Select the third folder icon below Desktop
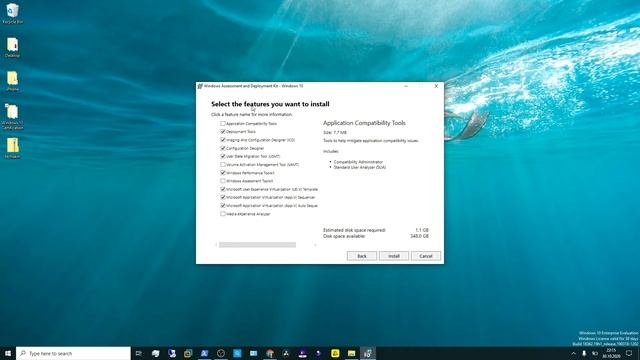The height and width of the screenshot is (360, 640). [13, 81]
